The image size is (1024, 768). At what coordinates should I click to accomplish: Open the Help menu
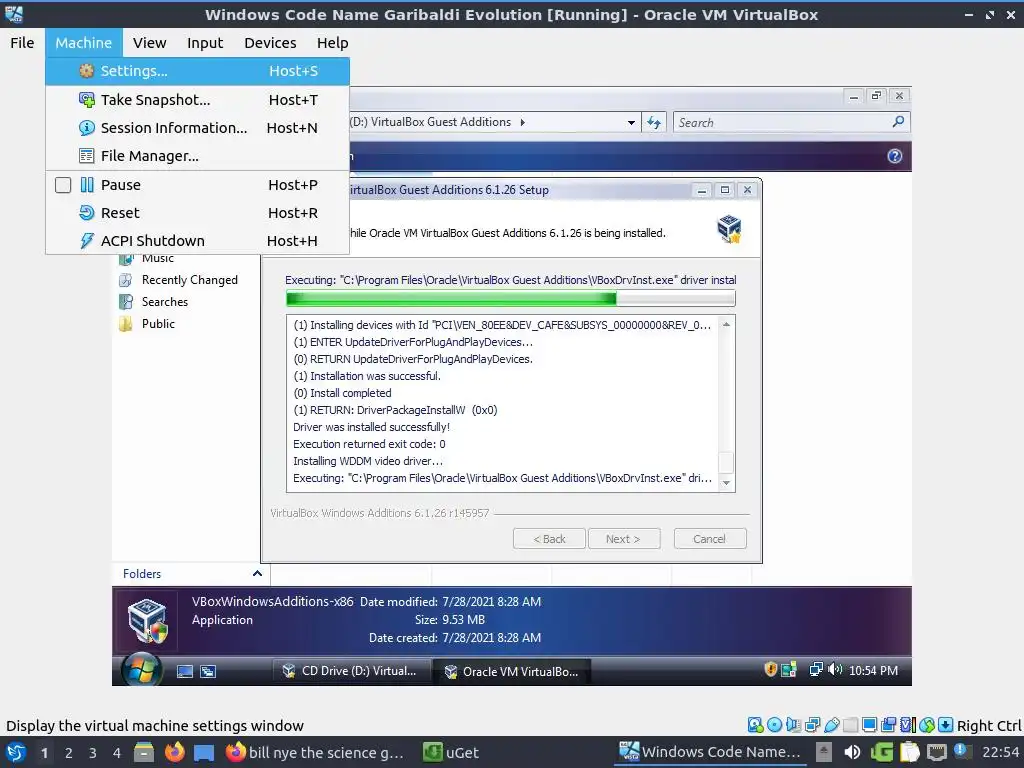[332, 42]
